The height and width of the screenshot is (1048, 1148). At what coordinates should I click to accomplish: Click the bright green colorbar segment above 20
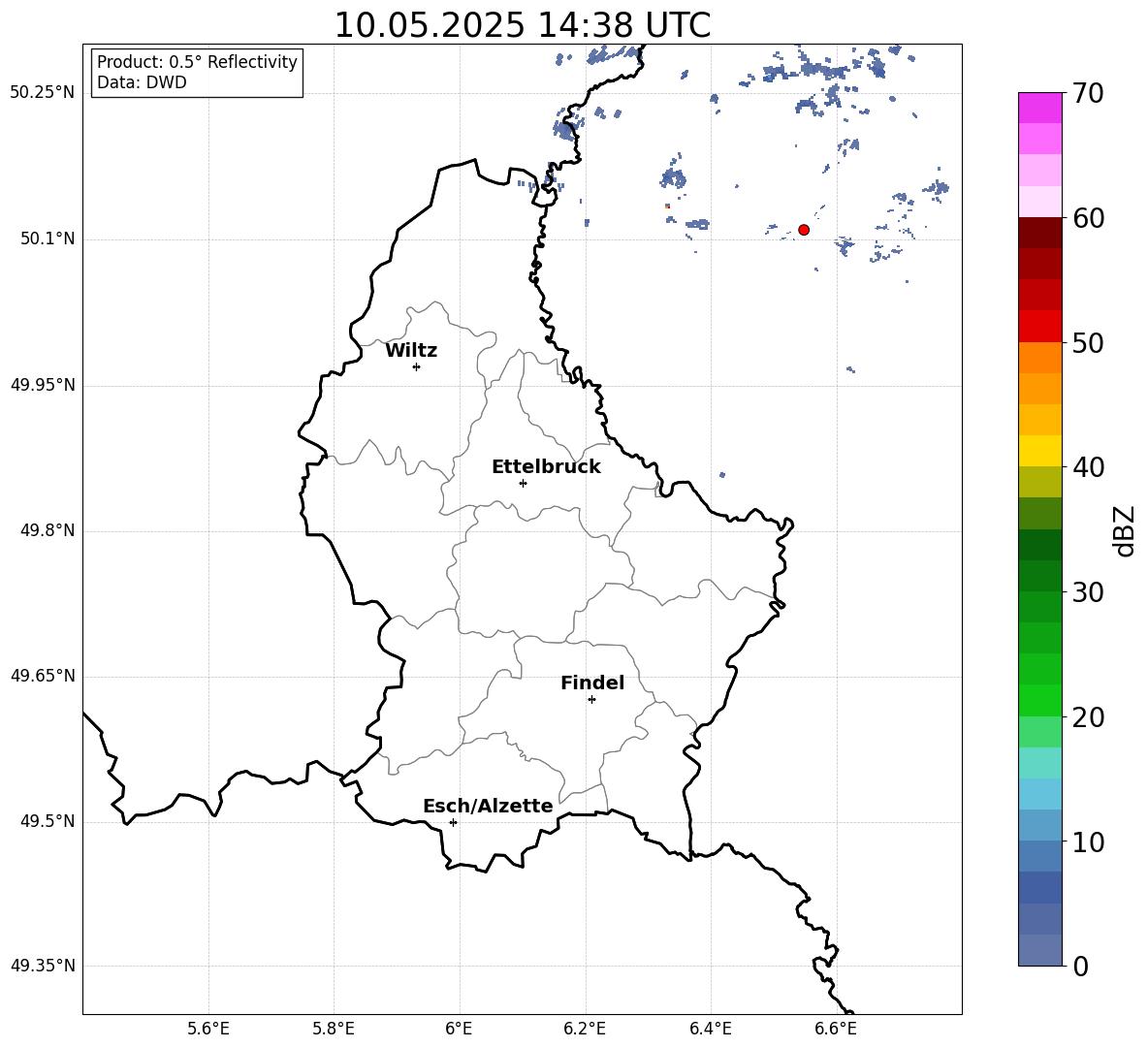(x=1039, y=700)
